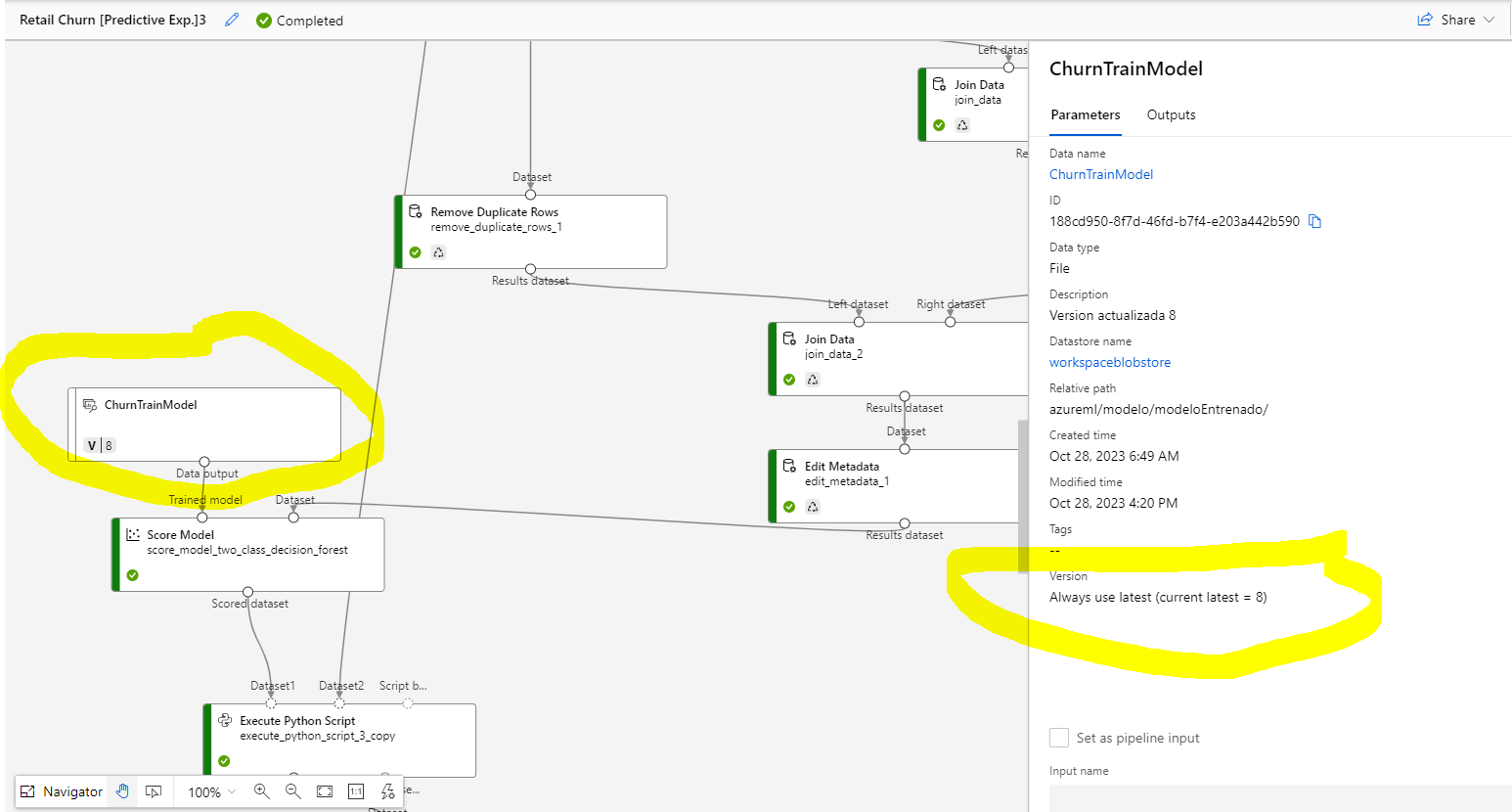Edit the pipeline name via the pencil icon
Screen dimensions: 1512x812
231,20
